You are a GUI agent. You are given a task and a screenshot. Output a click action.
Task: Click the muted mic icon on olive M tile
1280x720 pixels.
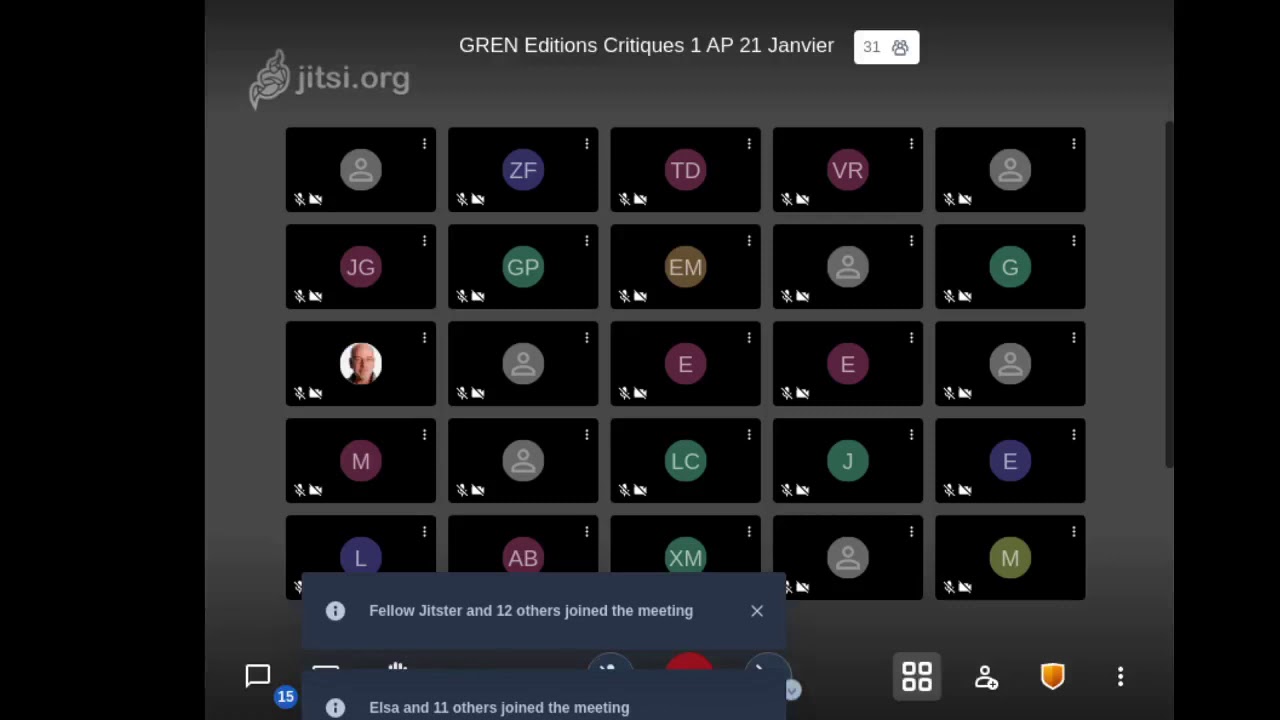pos(949,587)
